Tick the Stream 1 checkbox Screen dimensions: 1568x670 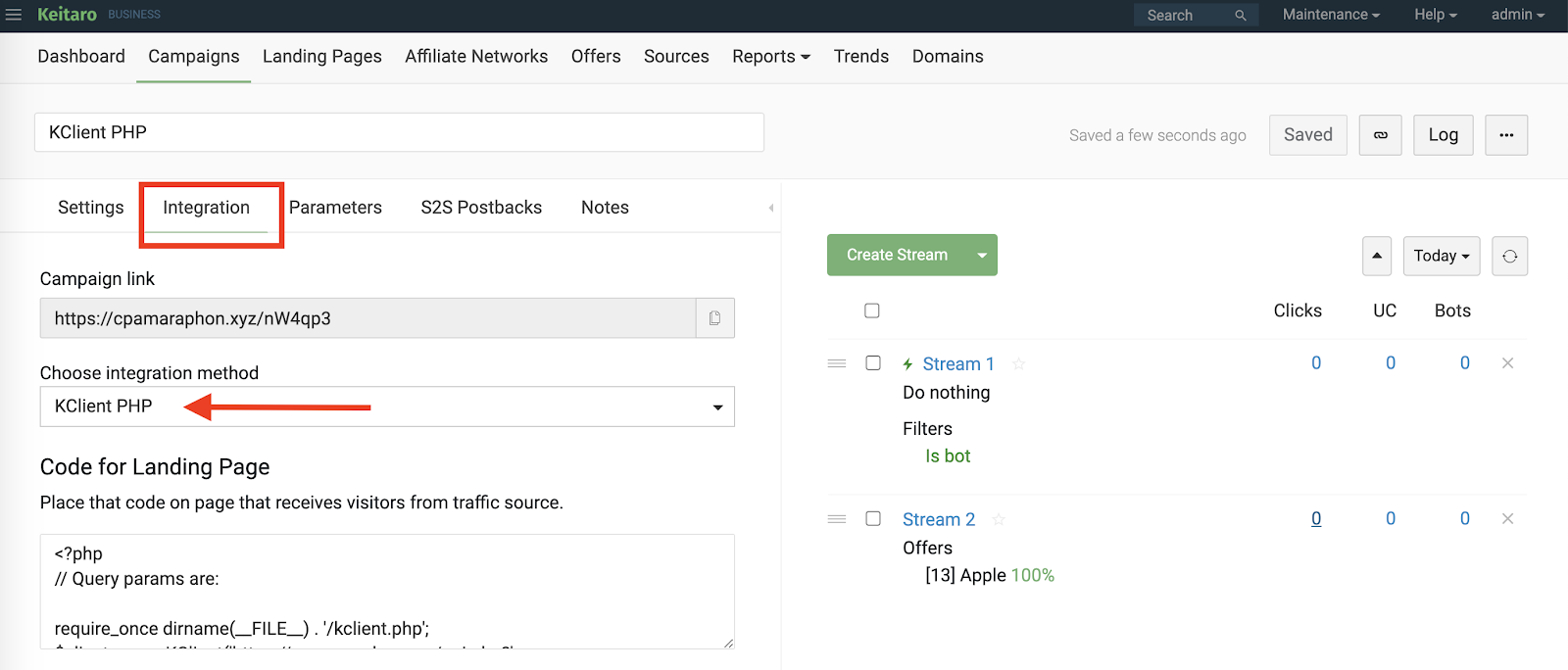873,362
